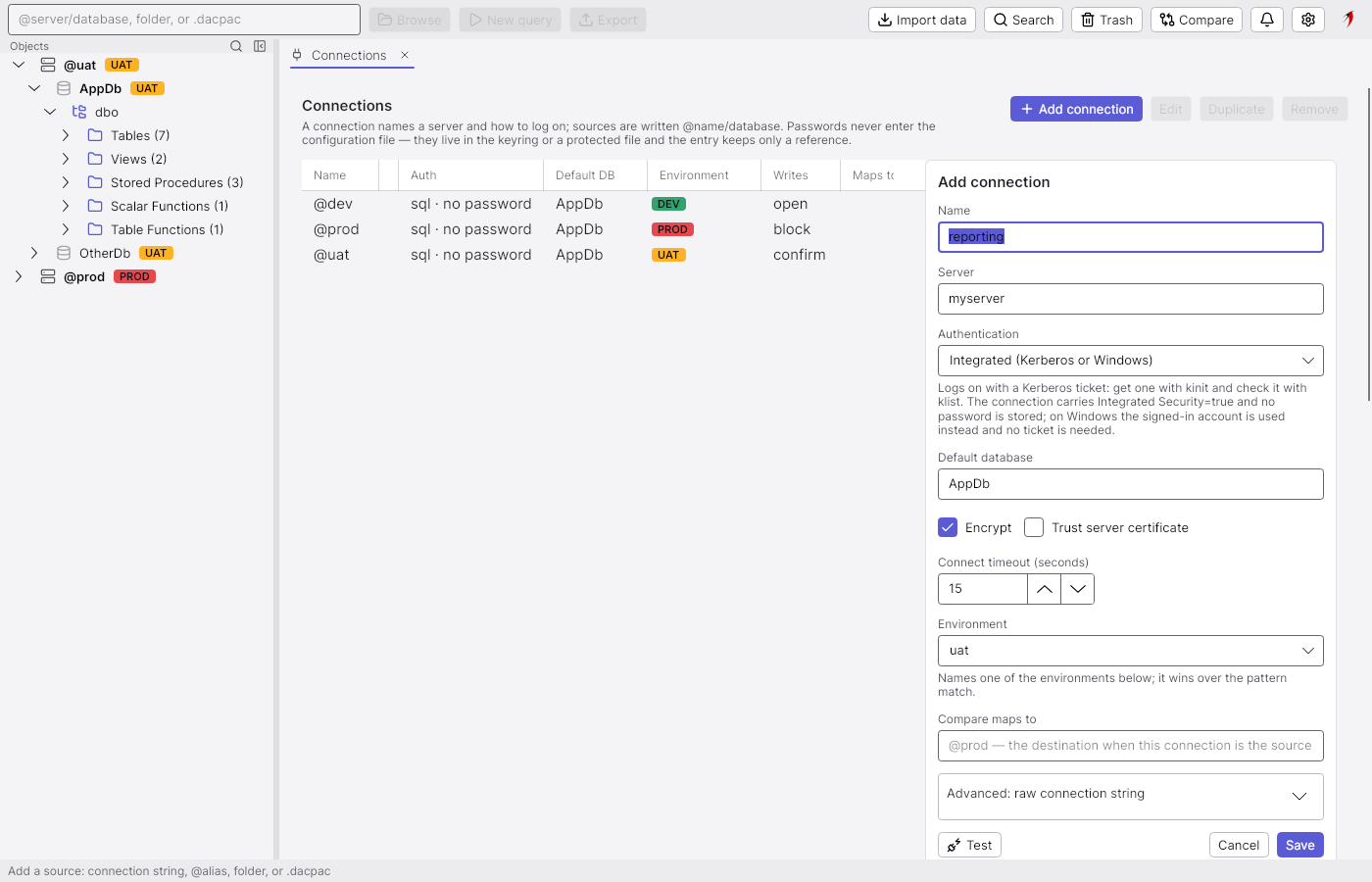
Task: Collapse the @uat server node
Action: [19, 65]
